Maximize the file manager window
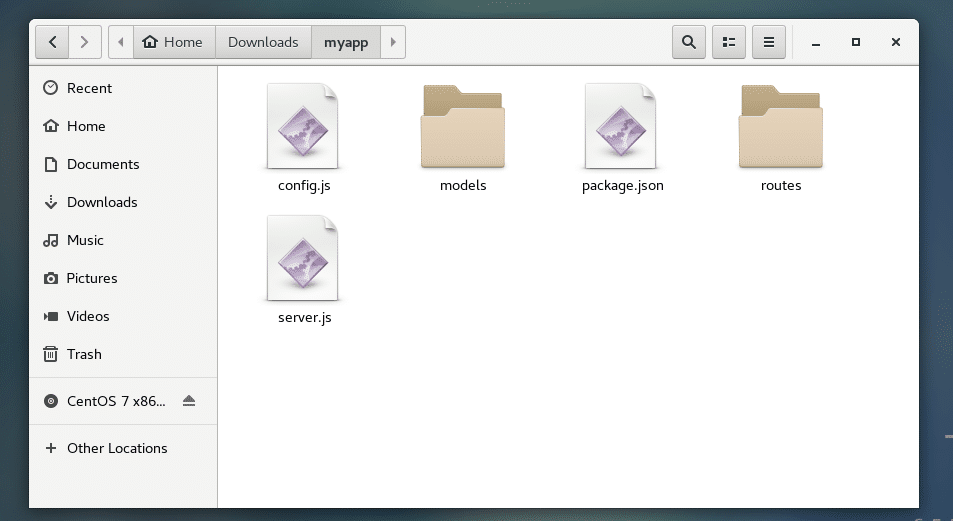 pos(856,42)
